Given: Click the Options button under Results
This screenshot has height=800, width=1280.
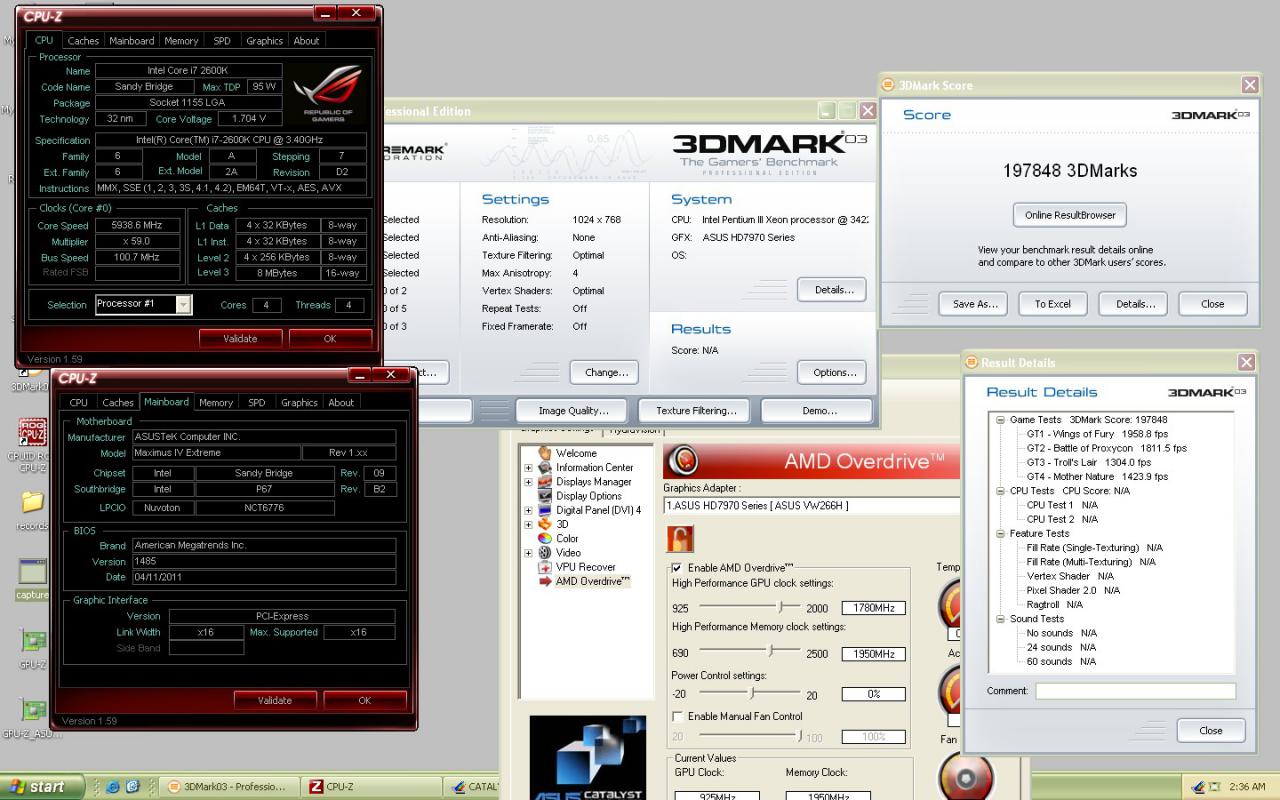Looking at the screenshot, I should tap(832, 373).
